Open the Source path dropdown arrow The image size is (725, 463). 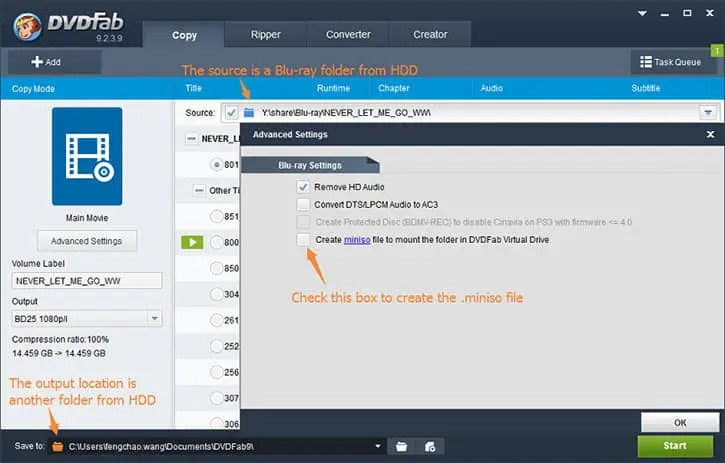708,113
